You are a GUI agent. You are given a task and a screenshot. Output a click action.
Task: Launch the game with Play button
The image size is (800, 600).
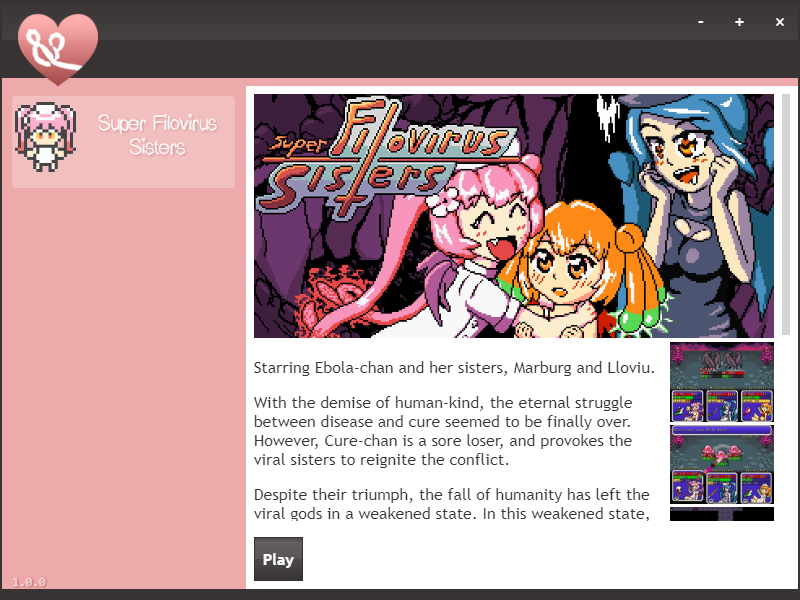278,559
